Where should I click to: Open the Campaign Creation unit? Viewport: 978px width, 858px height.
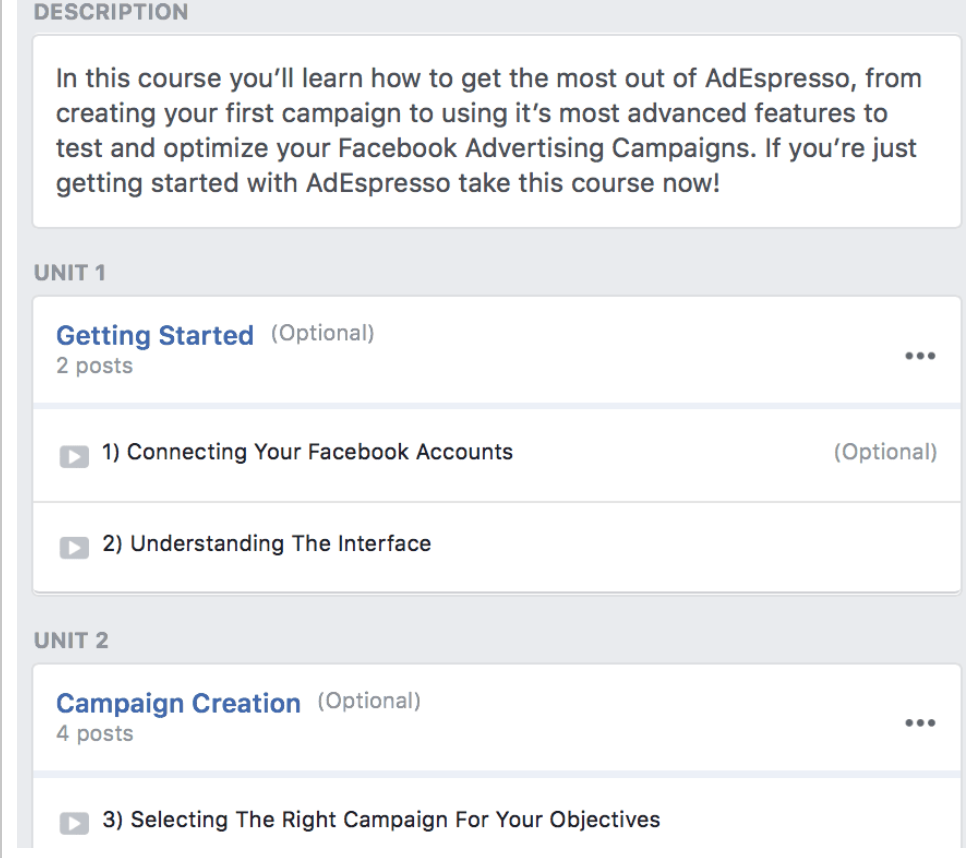click(180, 703)
